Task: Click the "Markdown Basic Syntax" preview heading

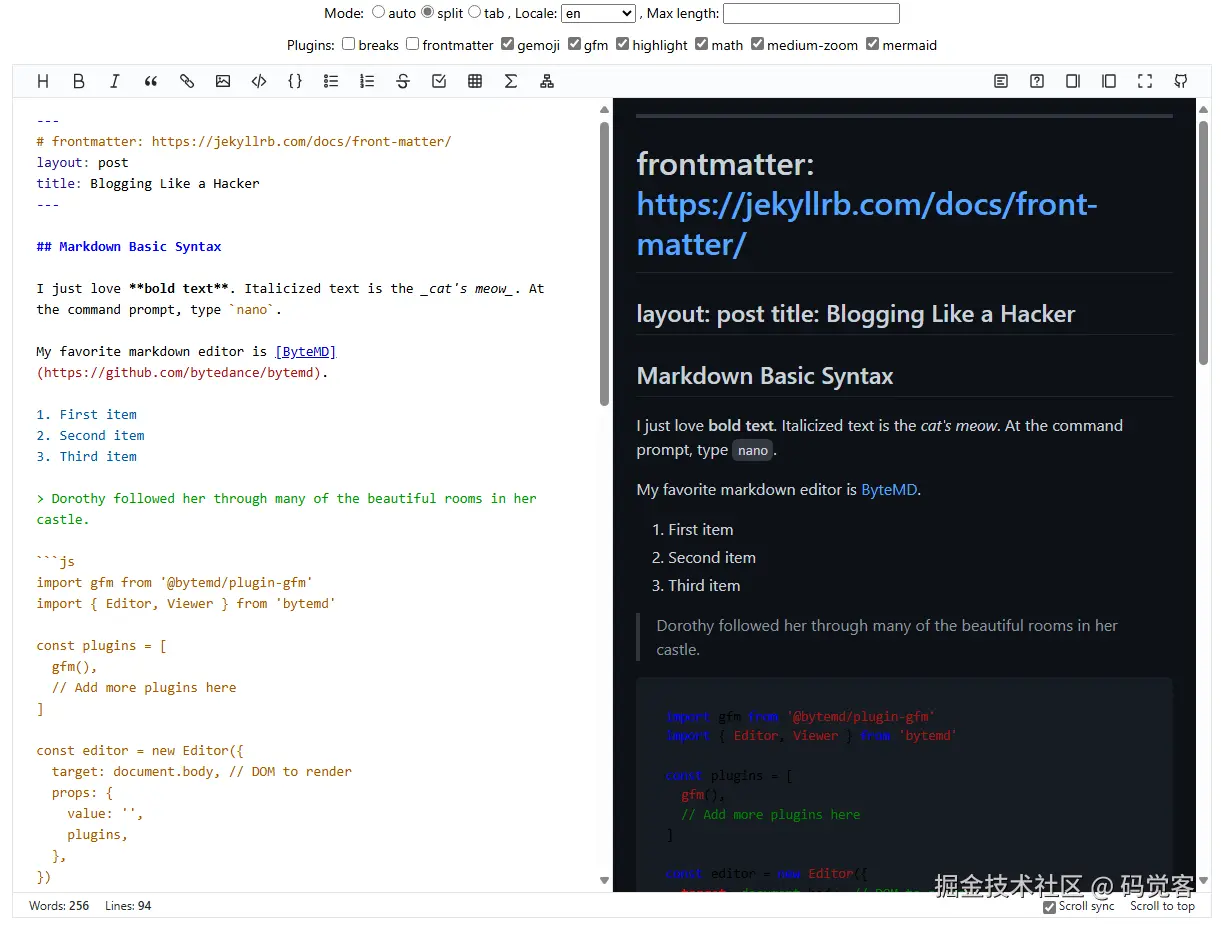Action: tap(765, 377)
